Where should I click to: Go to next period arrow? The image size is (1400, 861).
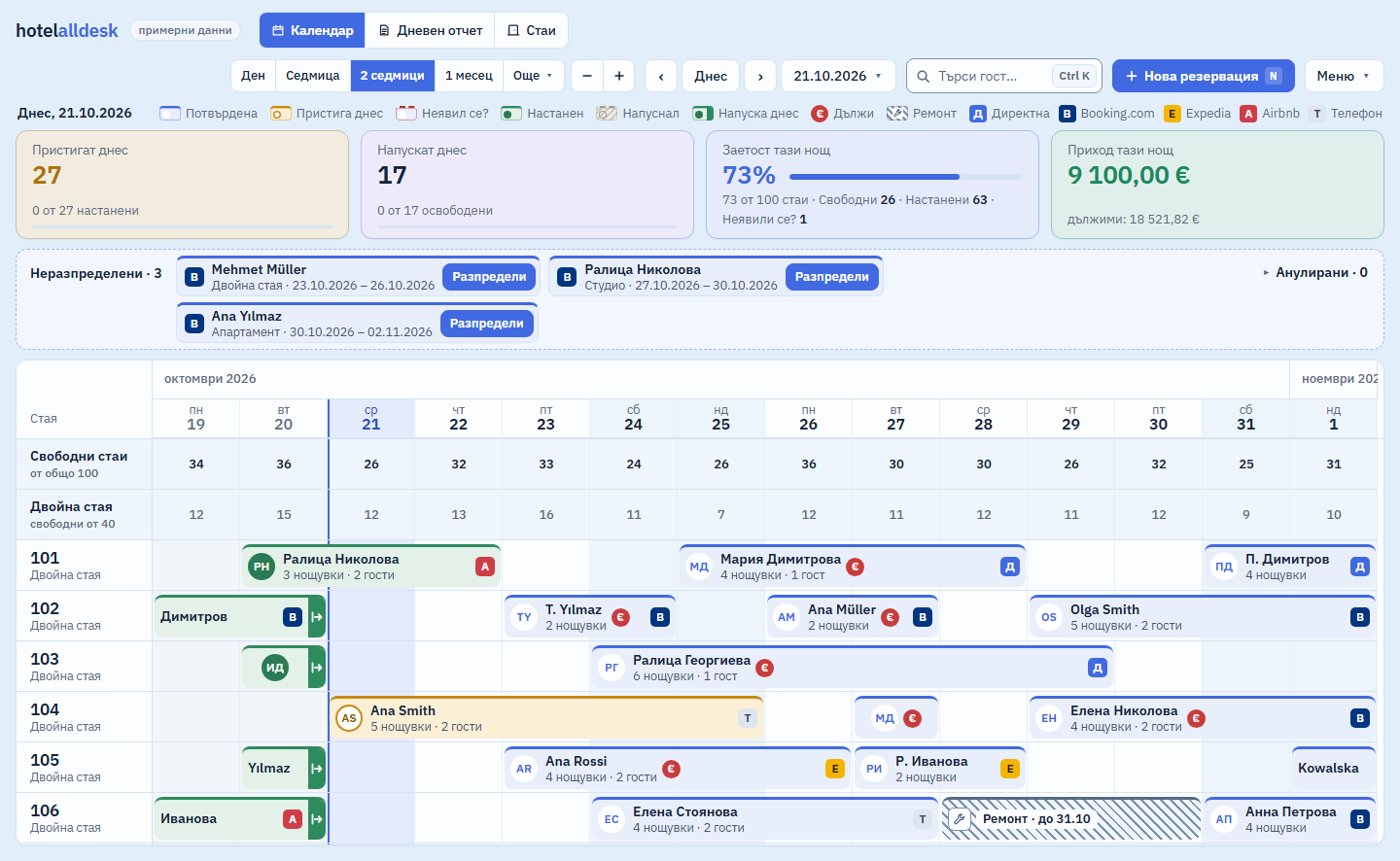coord(760,76)
